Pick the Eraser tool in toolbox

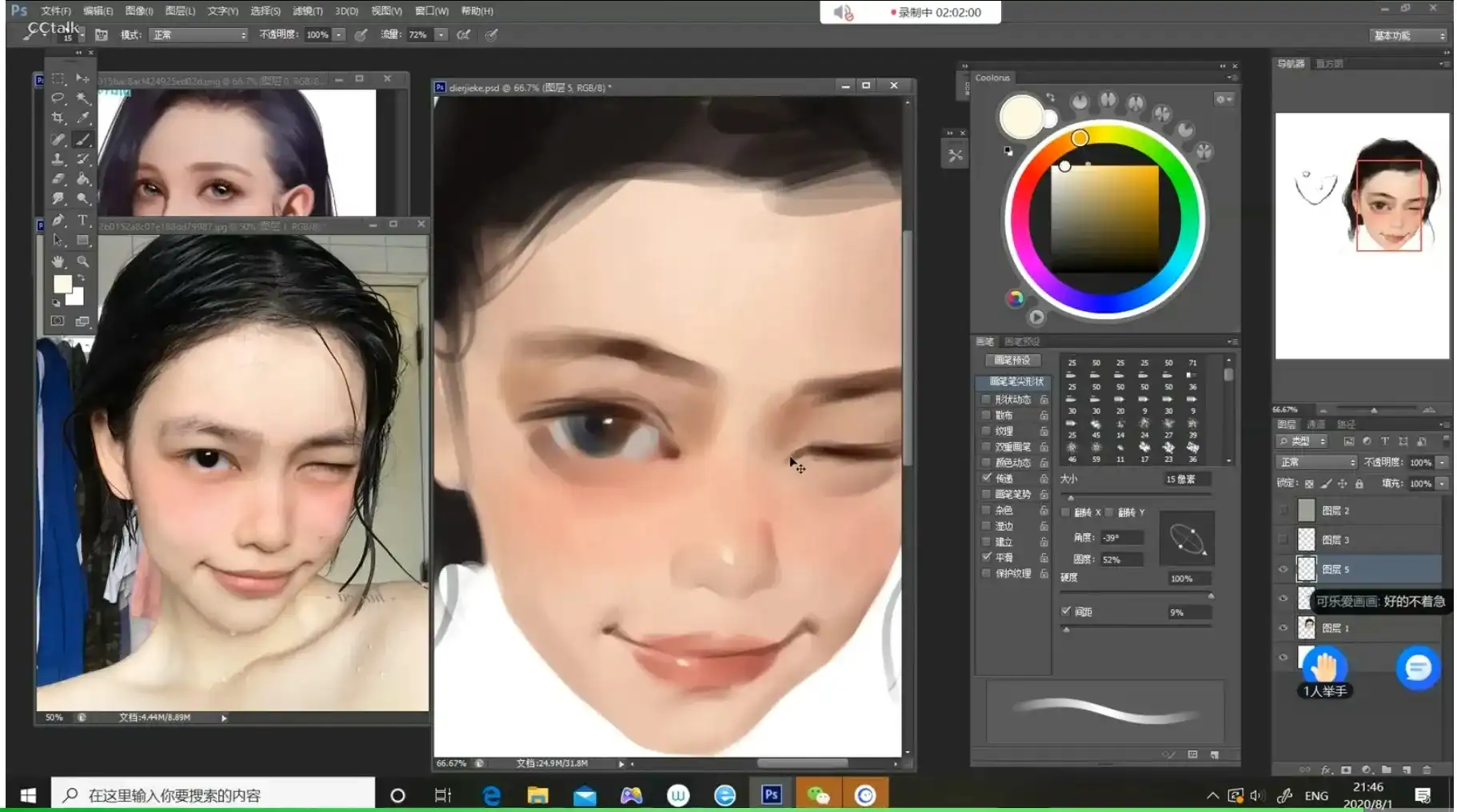58,179
